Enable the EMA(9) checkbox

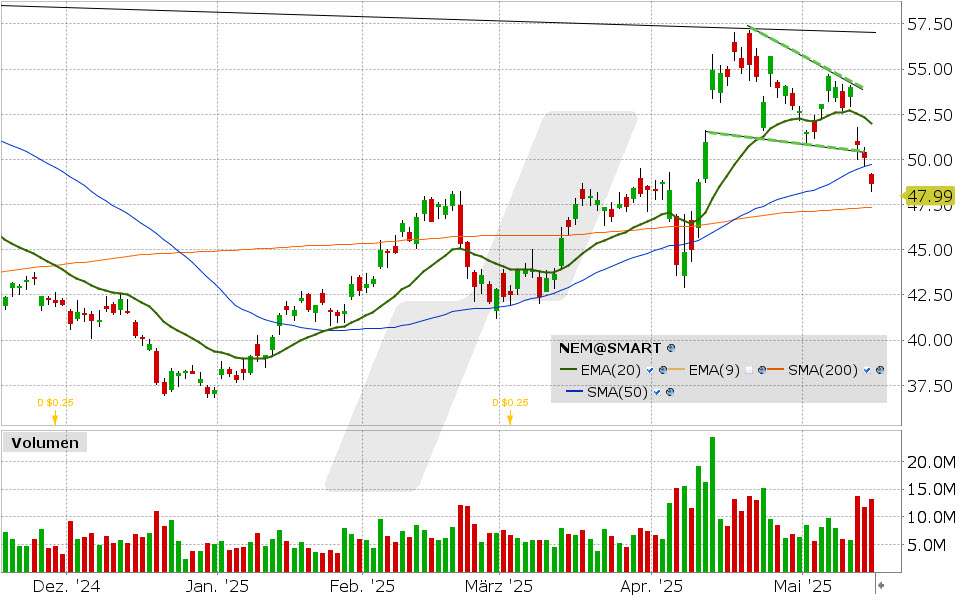[750, 371]
